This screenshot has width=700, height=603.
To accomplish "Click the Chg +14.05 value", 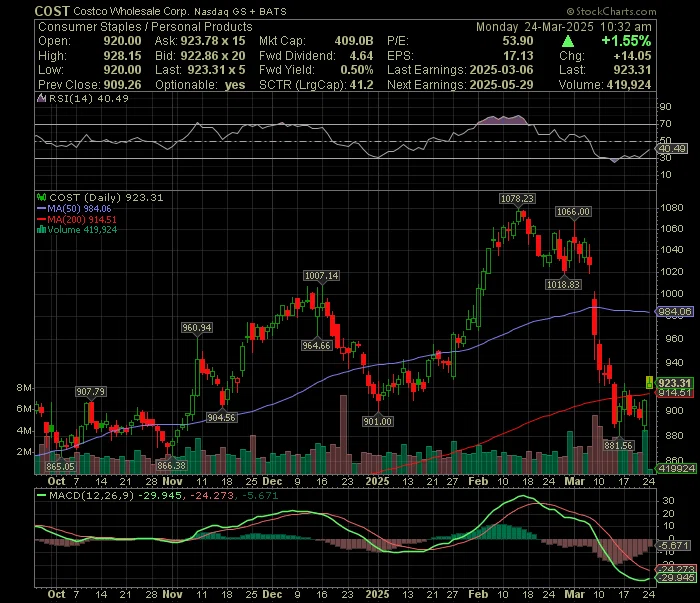I will tap(632, 56).
